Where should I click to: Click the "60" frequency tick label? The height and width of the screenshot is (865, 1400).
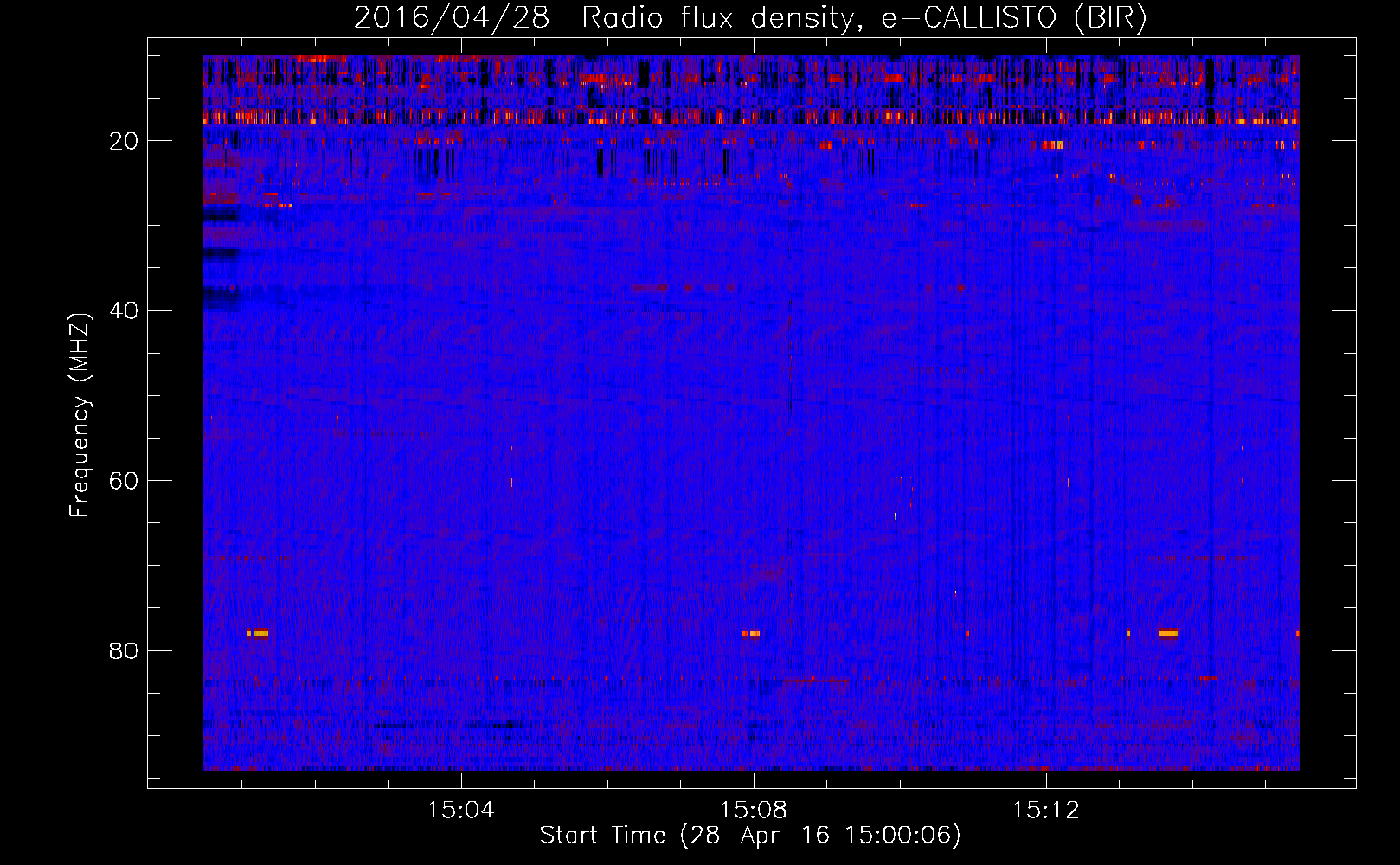coord(124,481)
